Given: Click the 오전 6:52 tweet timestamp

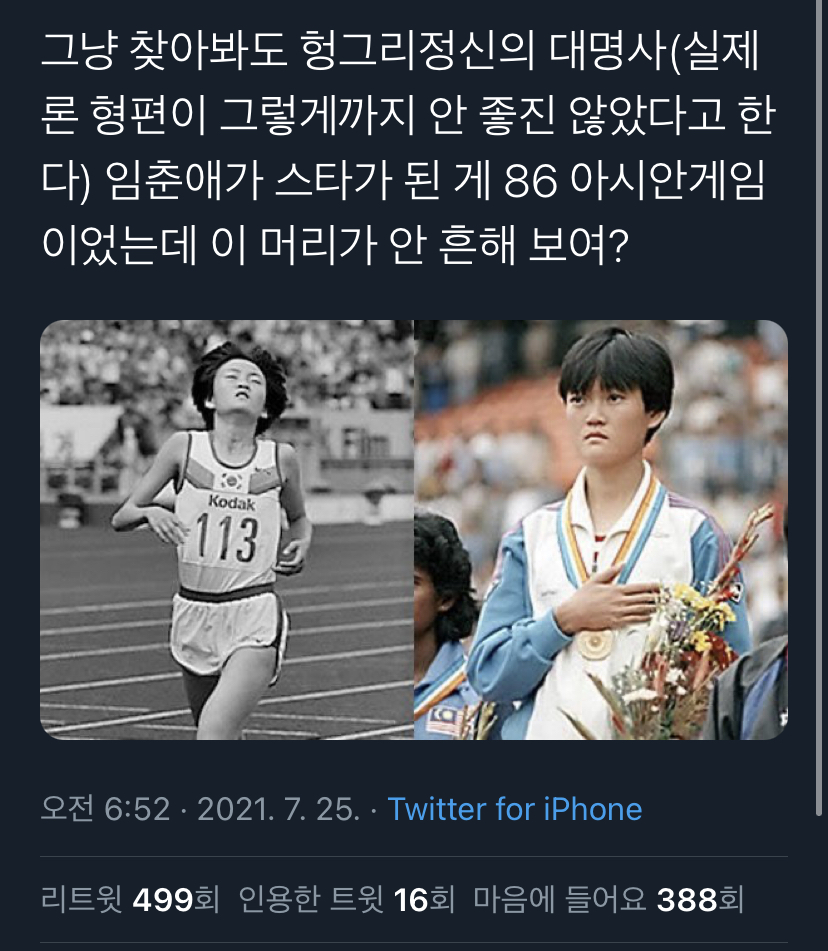Looking at the screenshot, I should 105,808.
